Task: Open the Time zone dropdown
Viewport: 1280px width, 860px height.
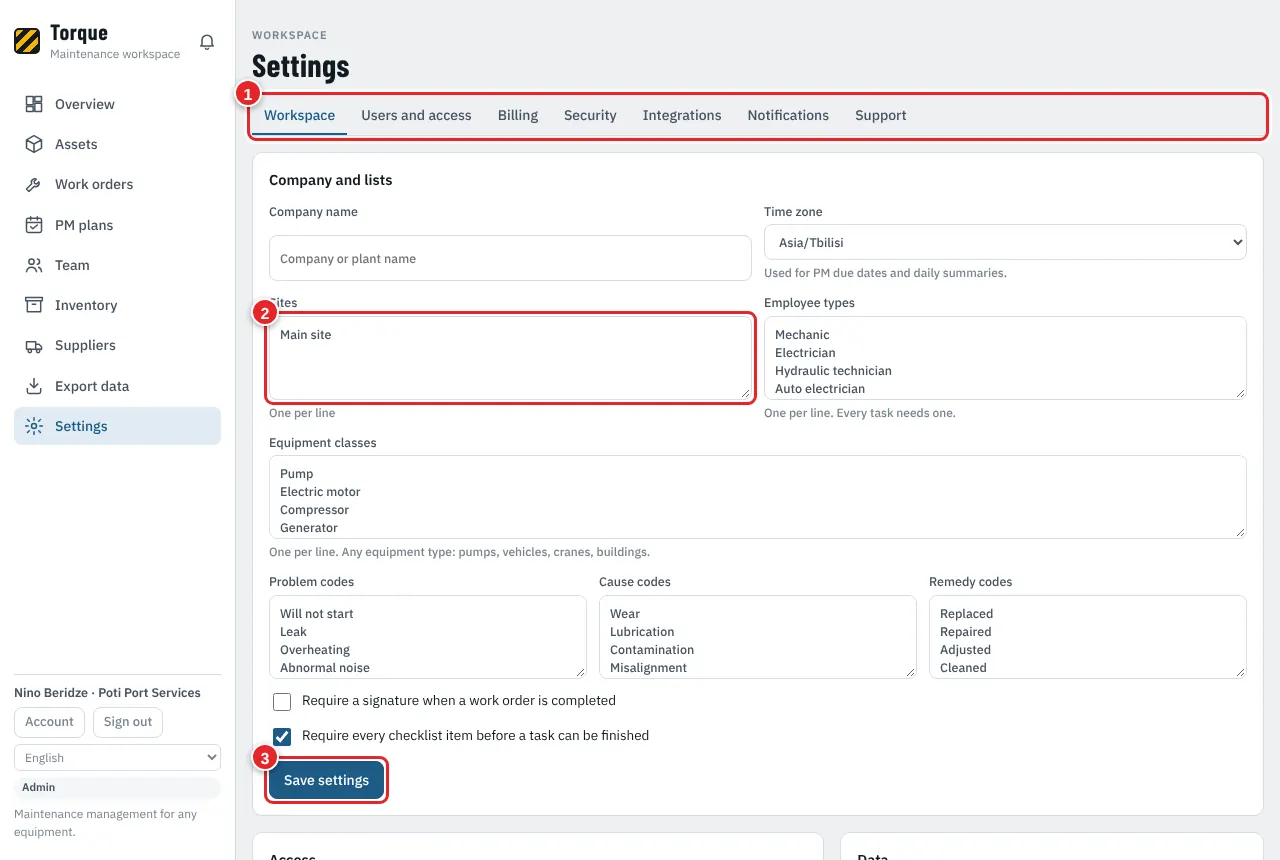Action: pyautogui.click(x=1005, y=242)
